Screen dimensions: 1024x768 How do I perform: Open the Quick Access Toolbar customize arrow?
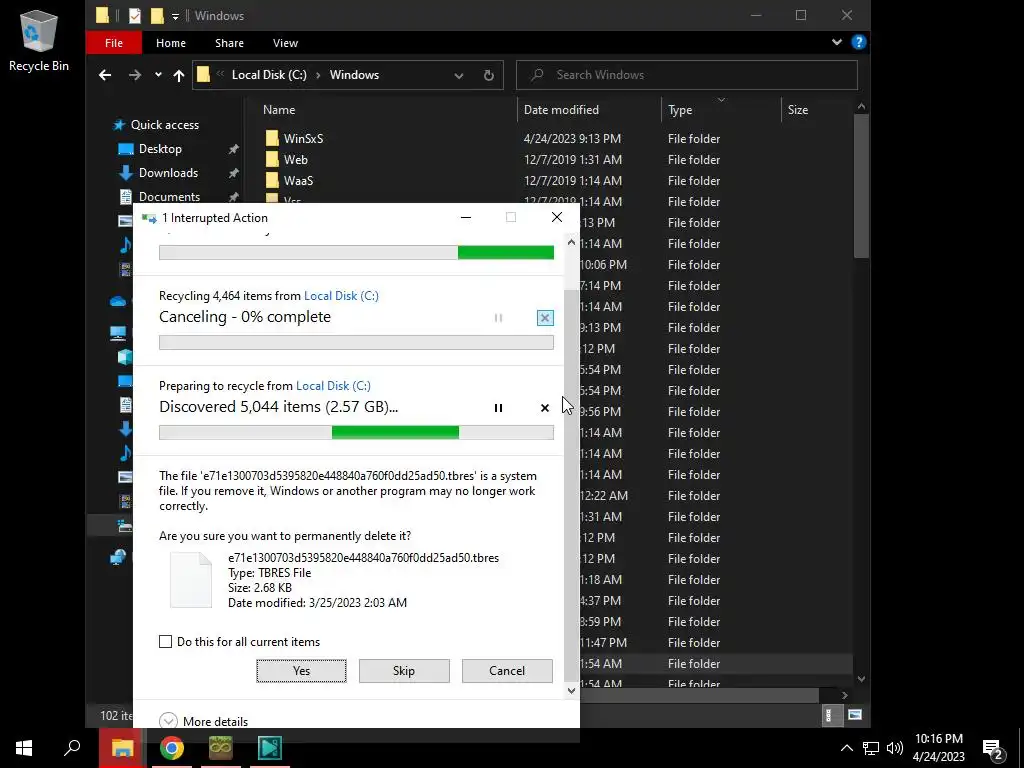point(175,16)
